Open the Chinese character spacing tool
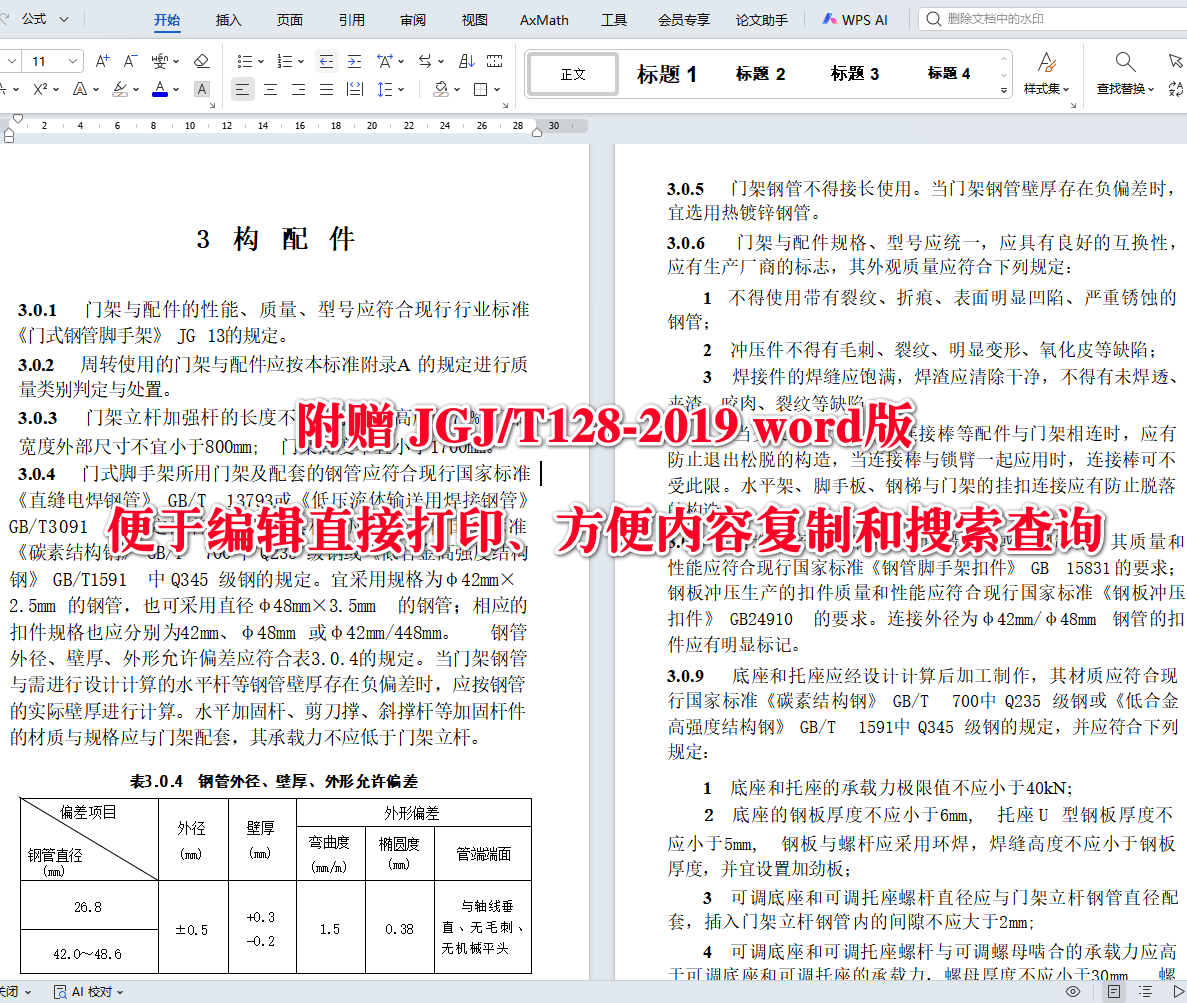1187x1003 pixels. coord(385,61)
